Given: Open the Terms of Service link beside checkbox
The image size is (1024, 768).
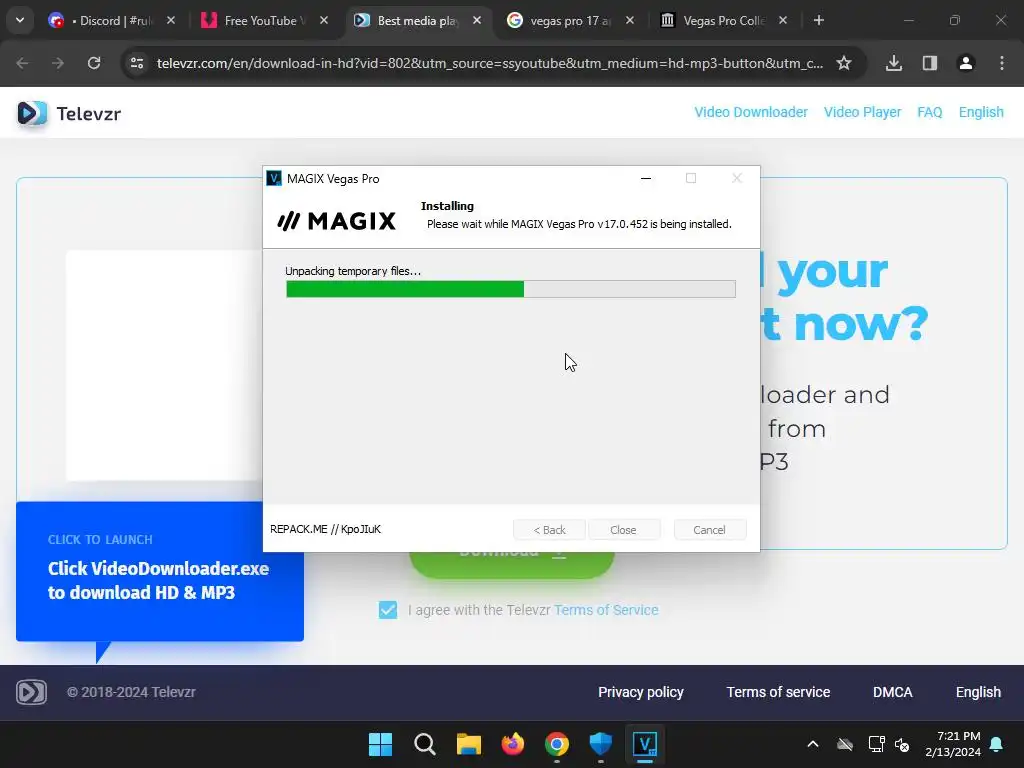Looking at the screenshot, I should coord(606,610).
